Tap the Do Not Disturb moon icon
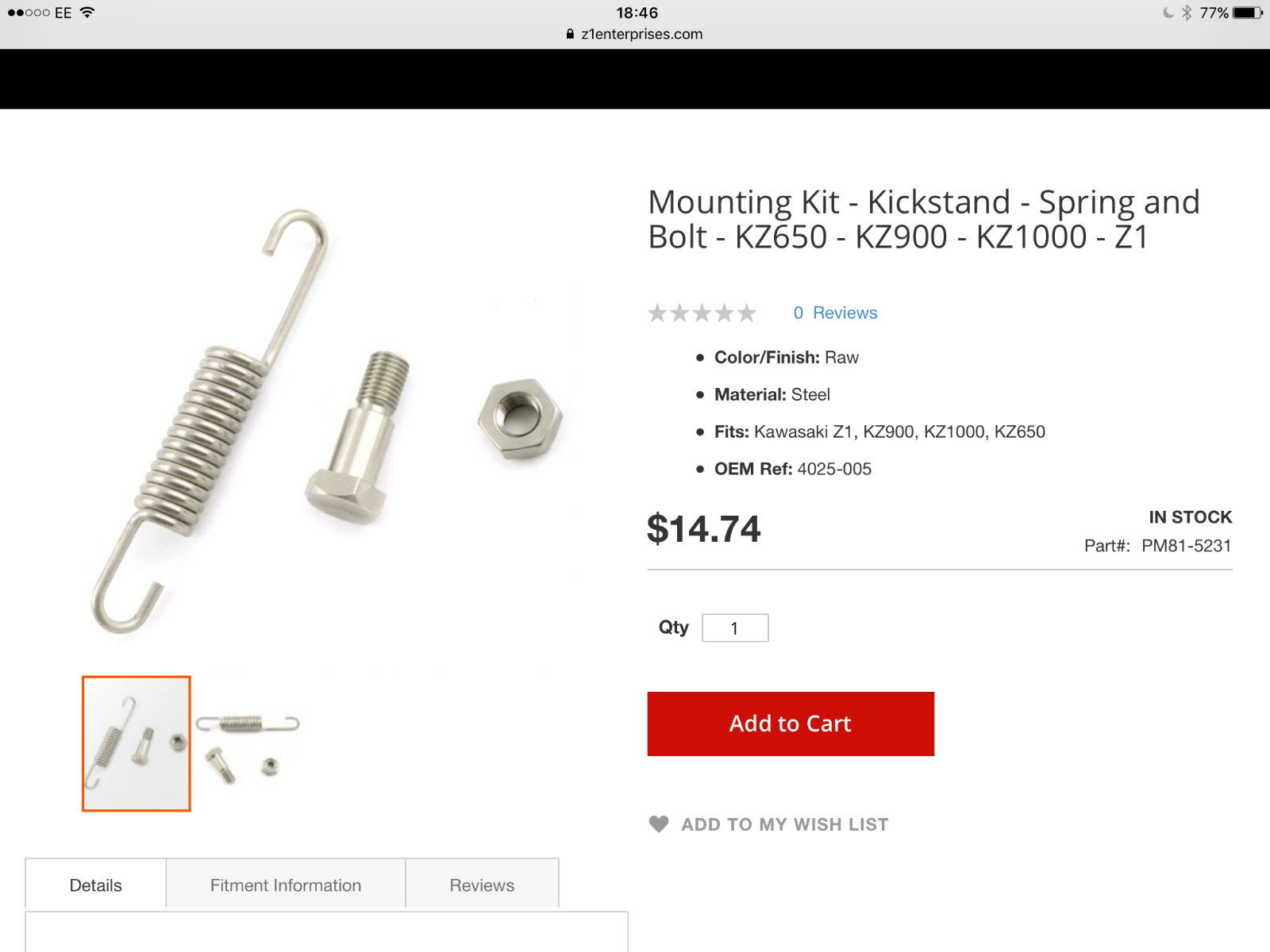1270x952 pixels. coord(1168,13)
